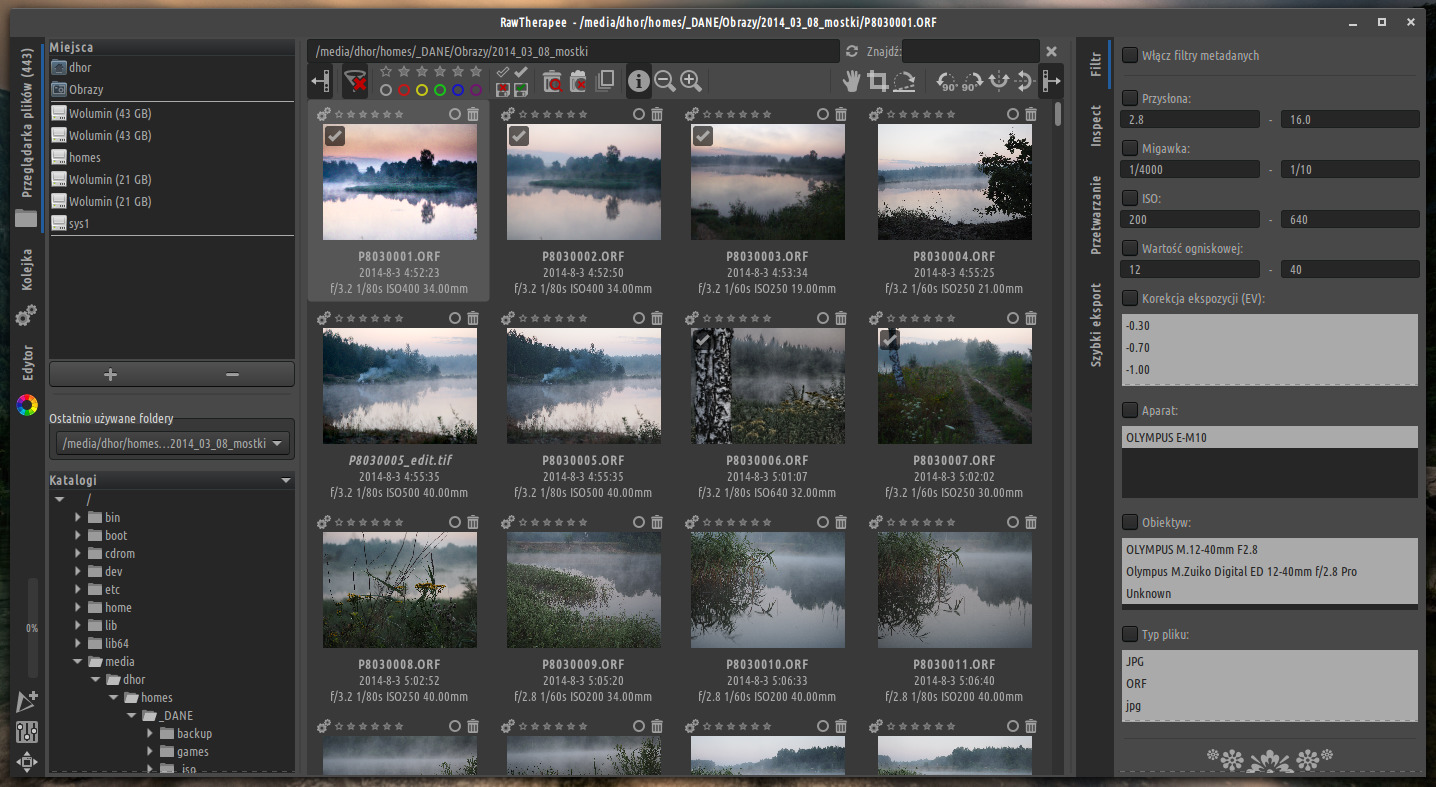Image resolution: width=1436 pixels, height=787 pixels.
Task: Click the gears icon above P8030004.ORF thumbnail
Action: pyautogui.click(x=876, y=114)
